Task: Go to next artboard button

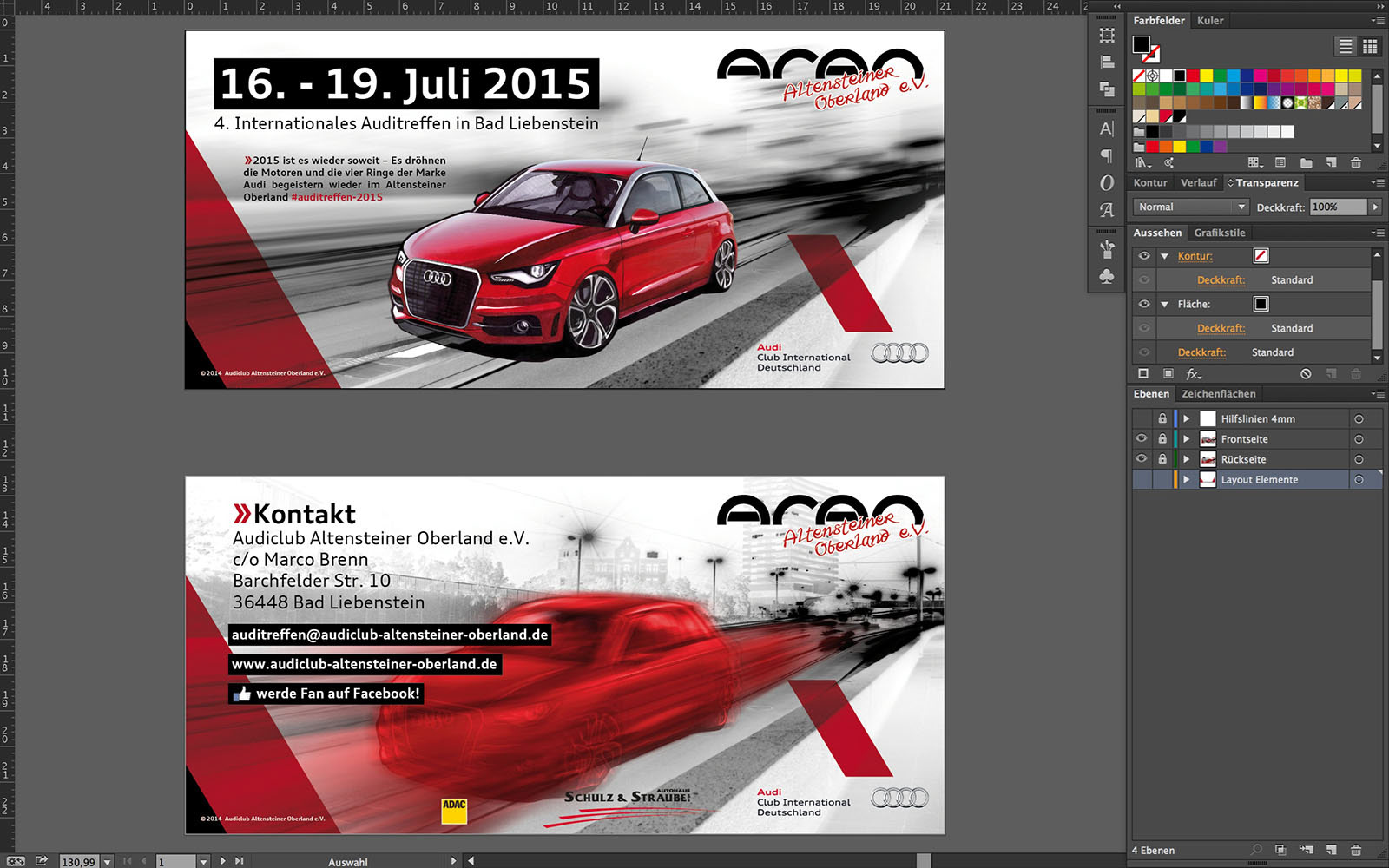Action: tap(223, 861)
